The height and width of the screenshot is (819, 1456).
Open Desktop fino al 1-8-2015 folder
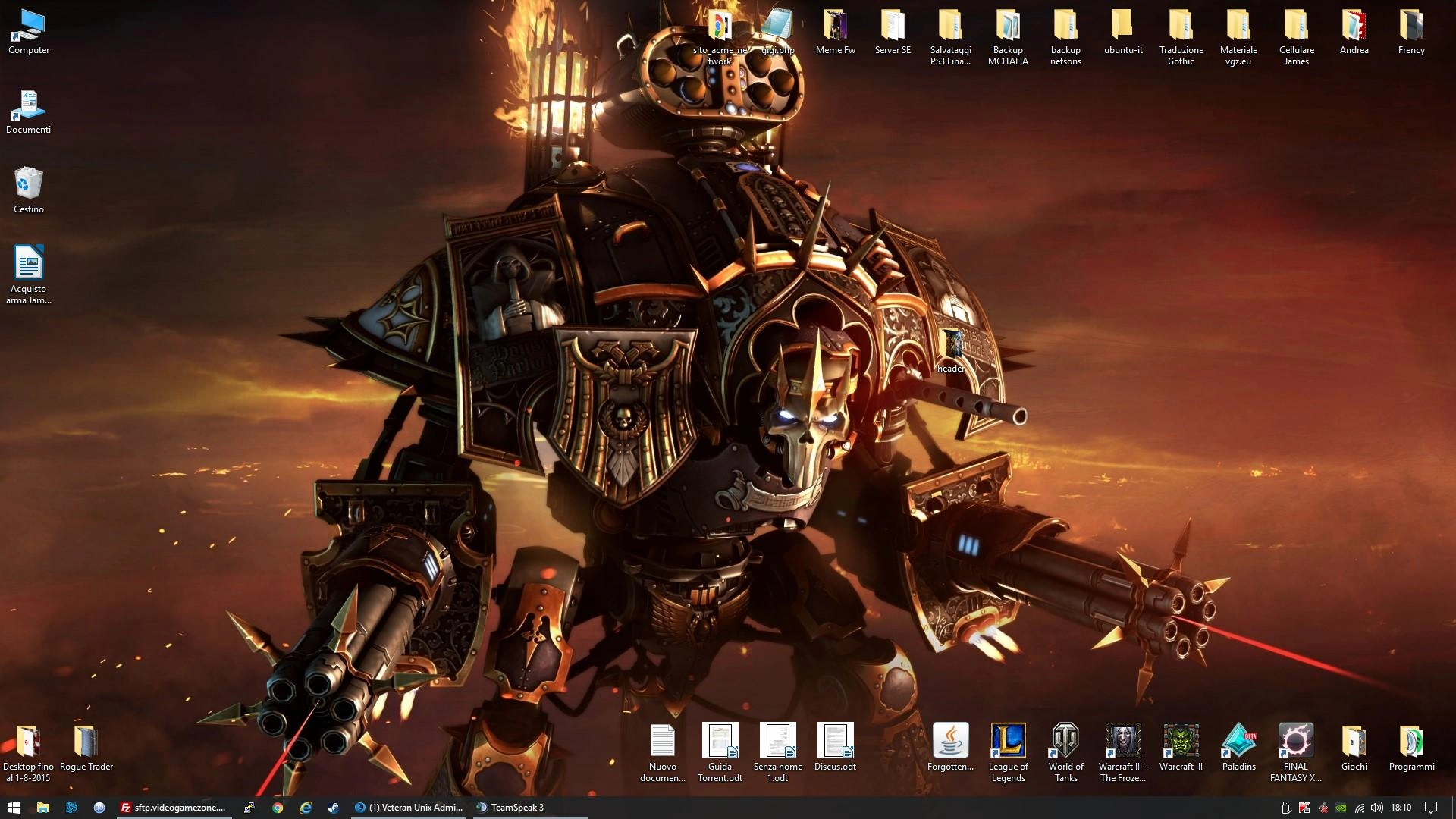pos(28,754)
